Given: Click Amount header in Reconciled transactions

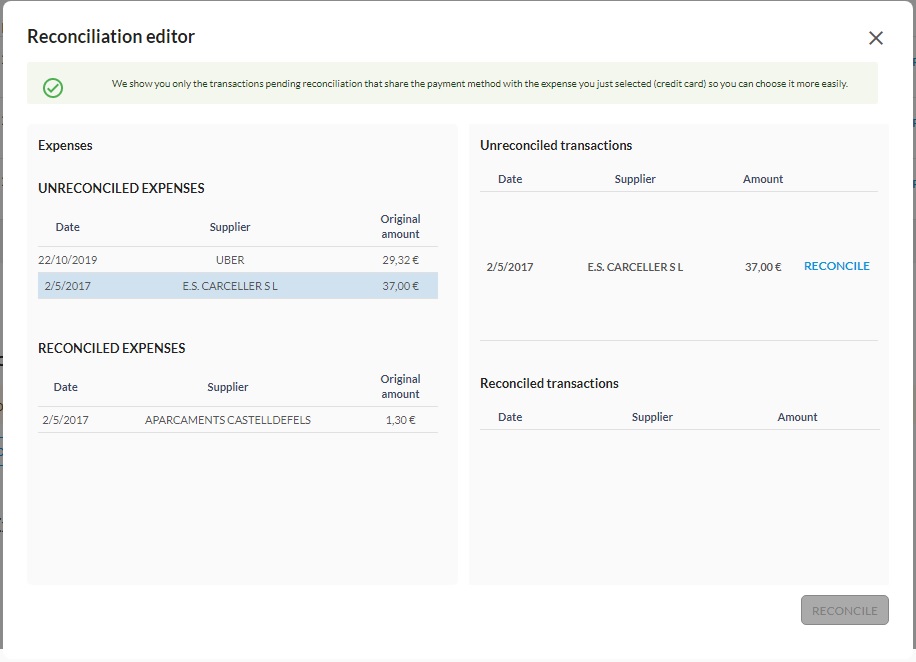Looking at the screenshot, I should coord(797,417).
